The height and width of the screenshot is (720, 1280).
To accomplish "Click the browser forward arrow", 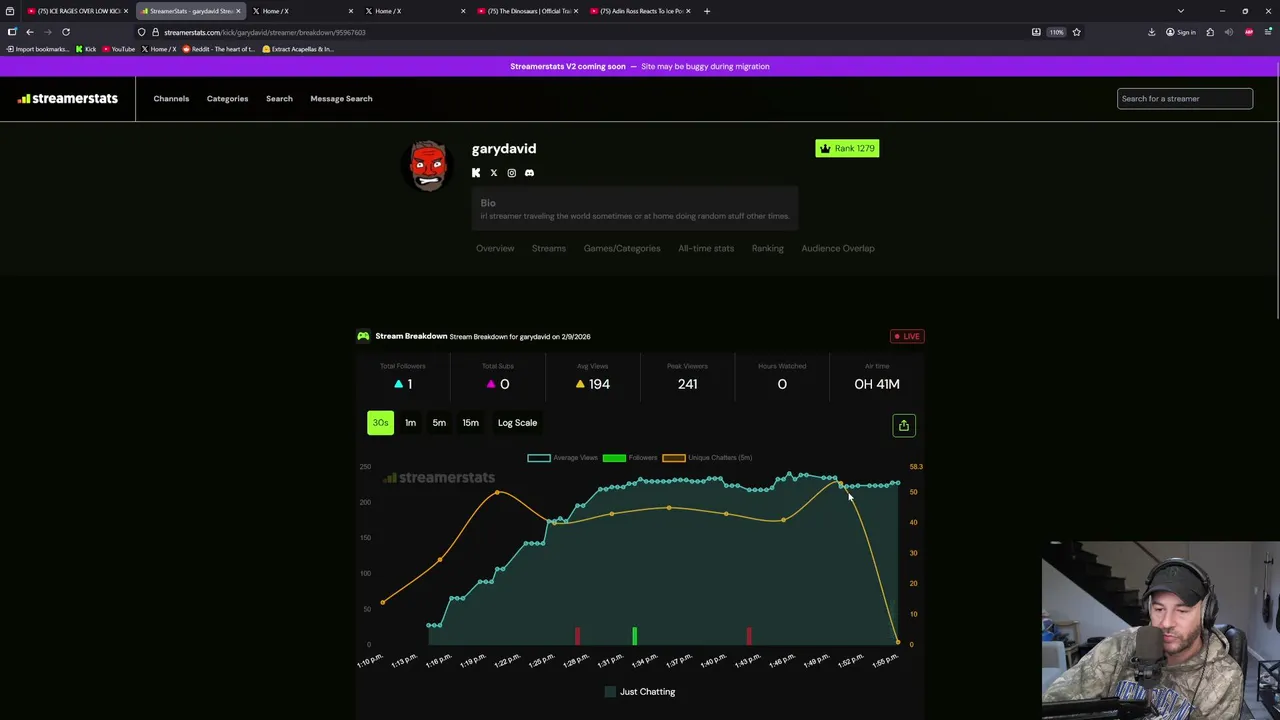I will click(x=47, y=32).
